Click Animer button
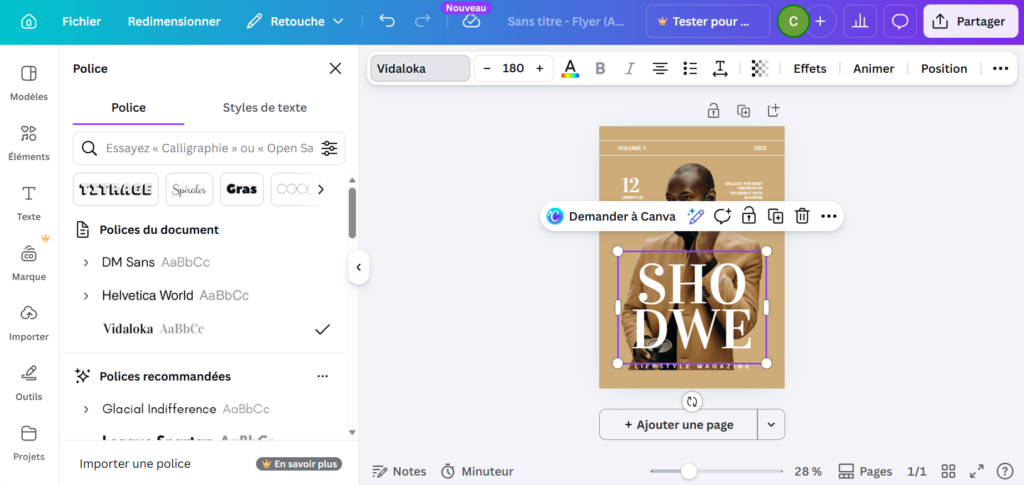The width and height of the screenshot is (1024, 485). click(874, 69)
